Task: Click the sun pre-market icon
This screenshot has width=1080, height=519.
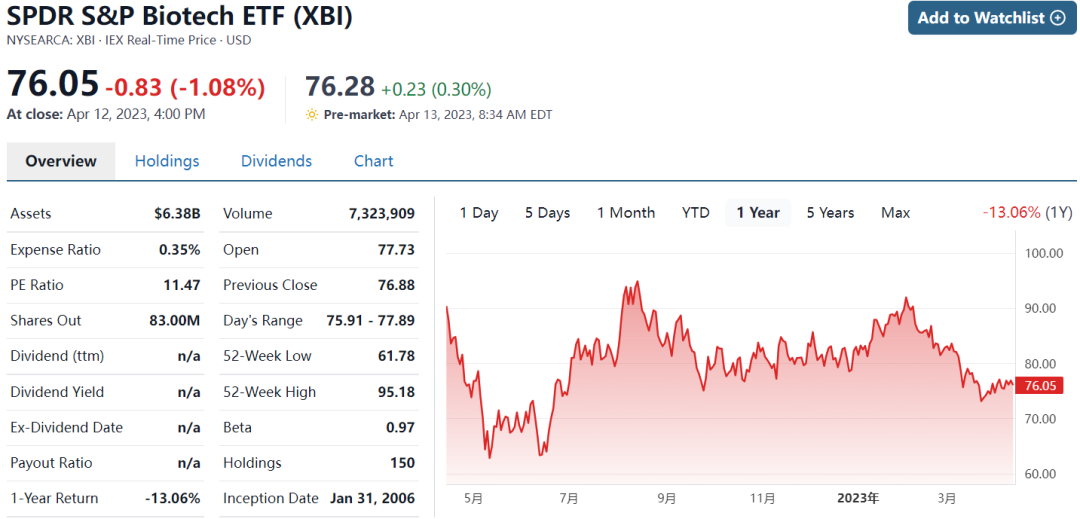Action: pyautogui.click(x=312, y=114)
